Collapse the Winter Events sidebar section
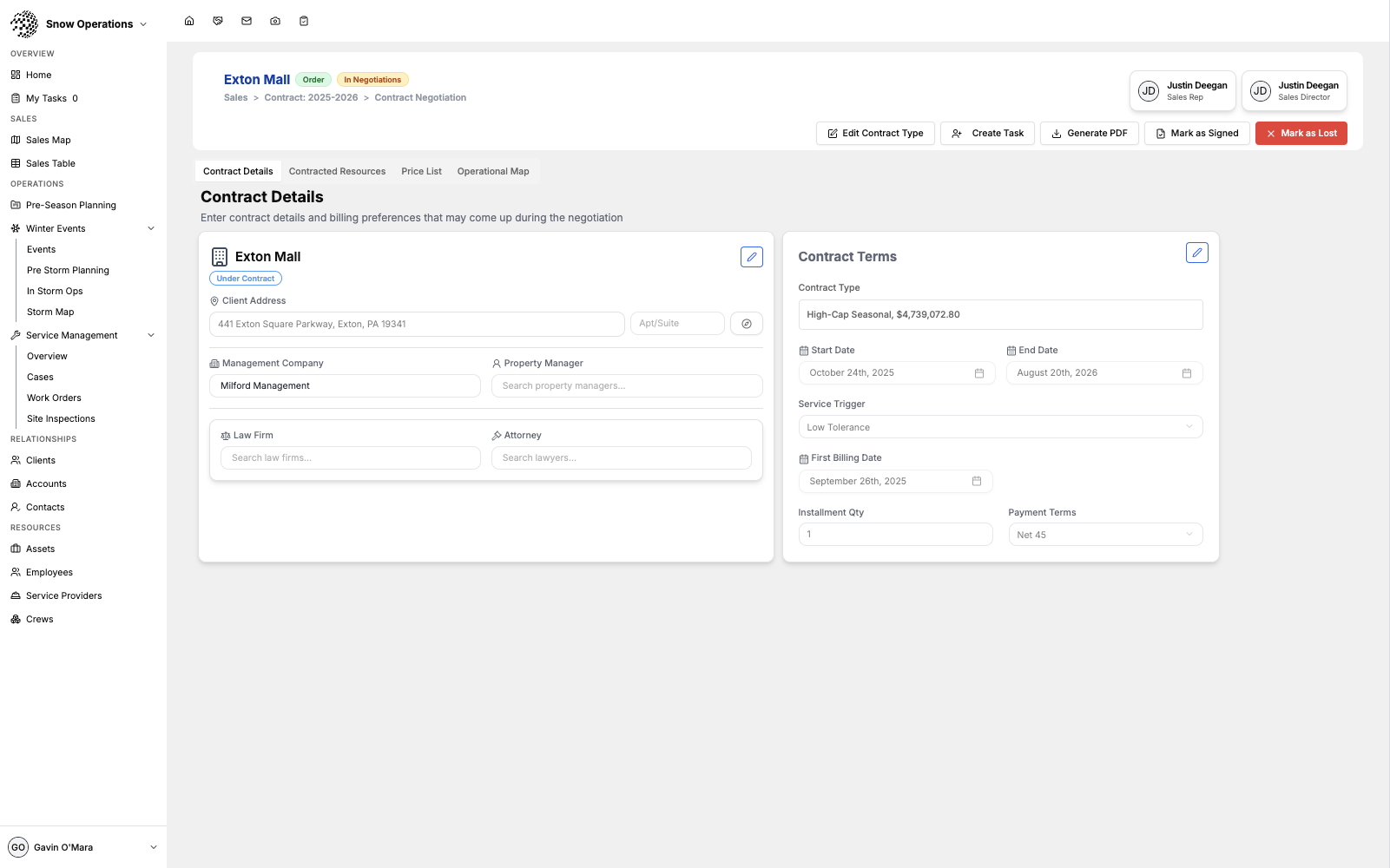The height and width of the screenshot is (868, 1390). [x=151, y=228]
